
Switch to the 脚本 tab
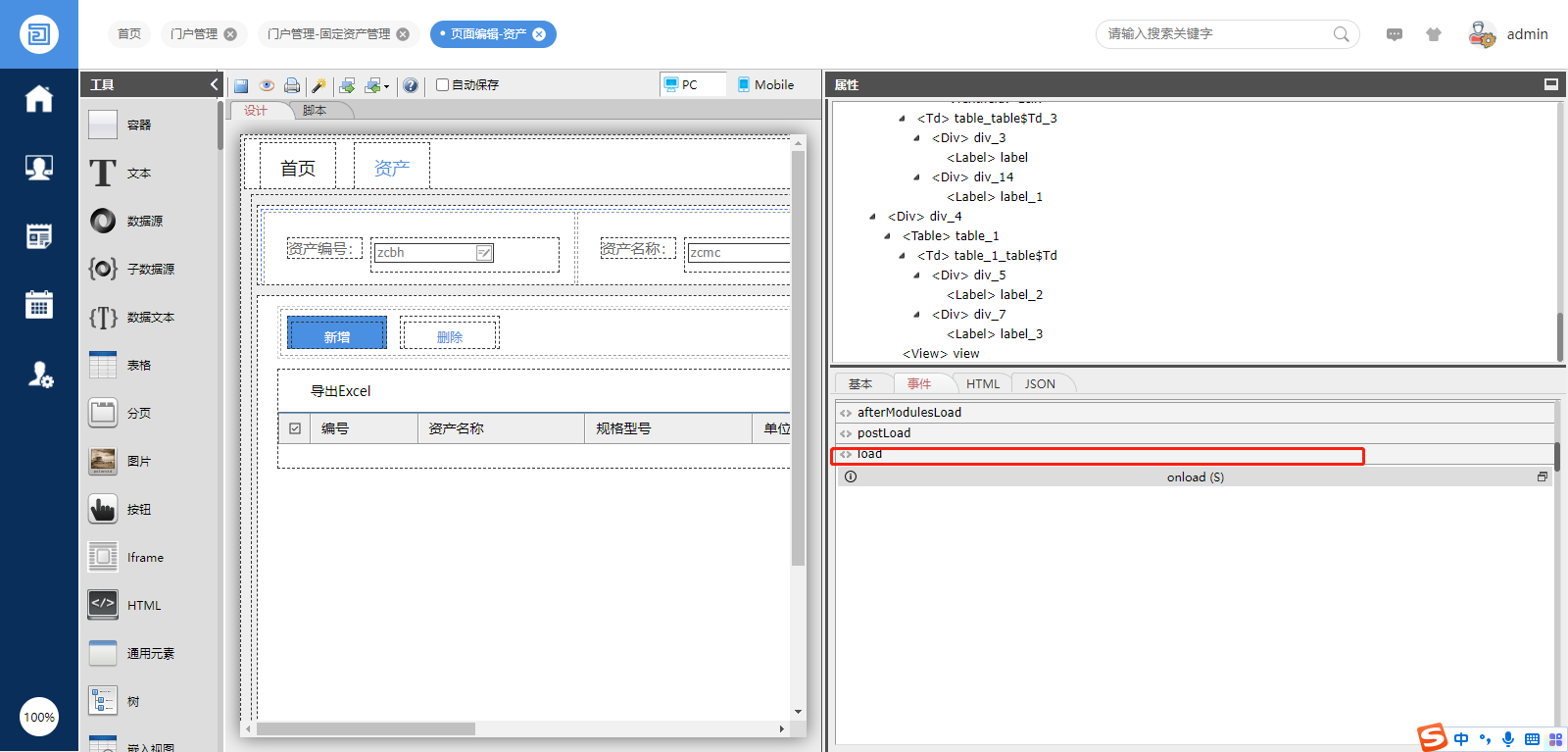click(315, 111)
